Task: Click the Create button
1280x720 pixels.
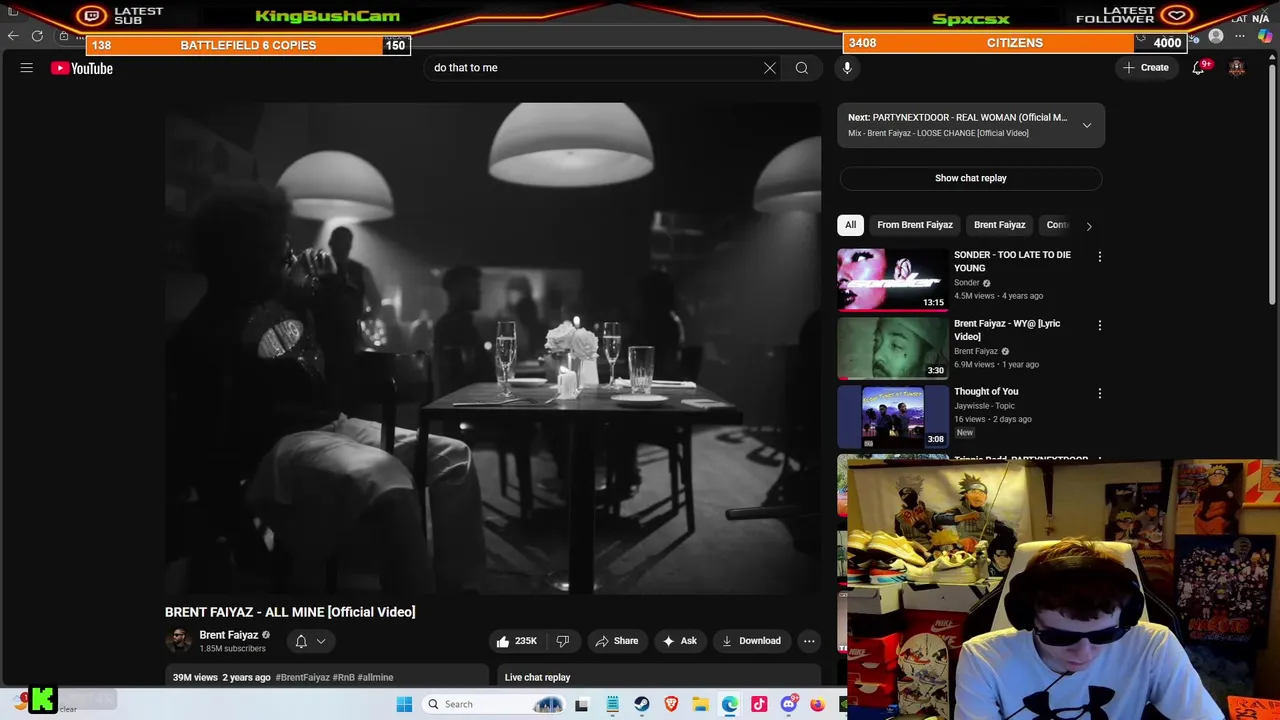Action: point(1146,68)
